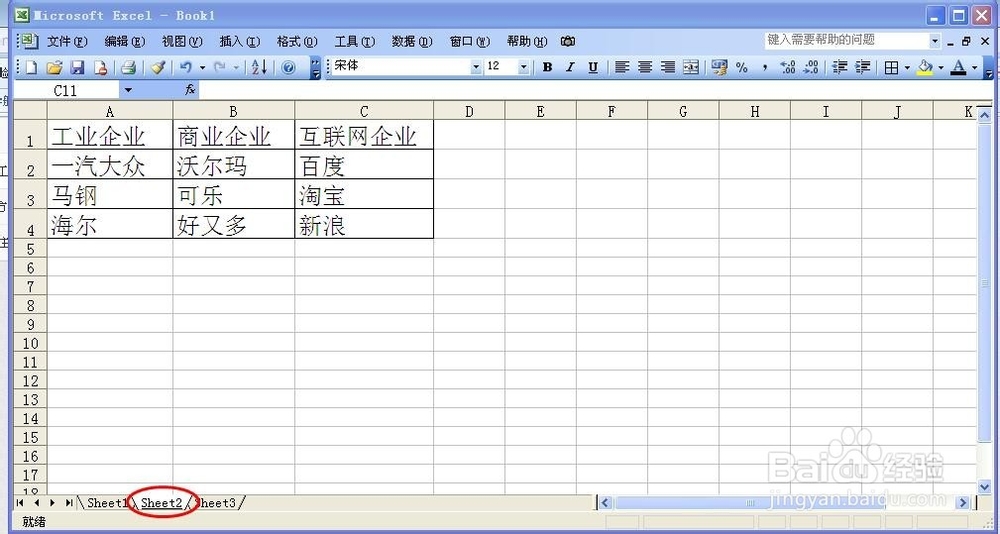
Task: Decrease the cell indent
Action: pos(841,67)
